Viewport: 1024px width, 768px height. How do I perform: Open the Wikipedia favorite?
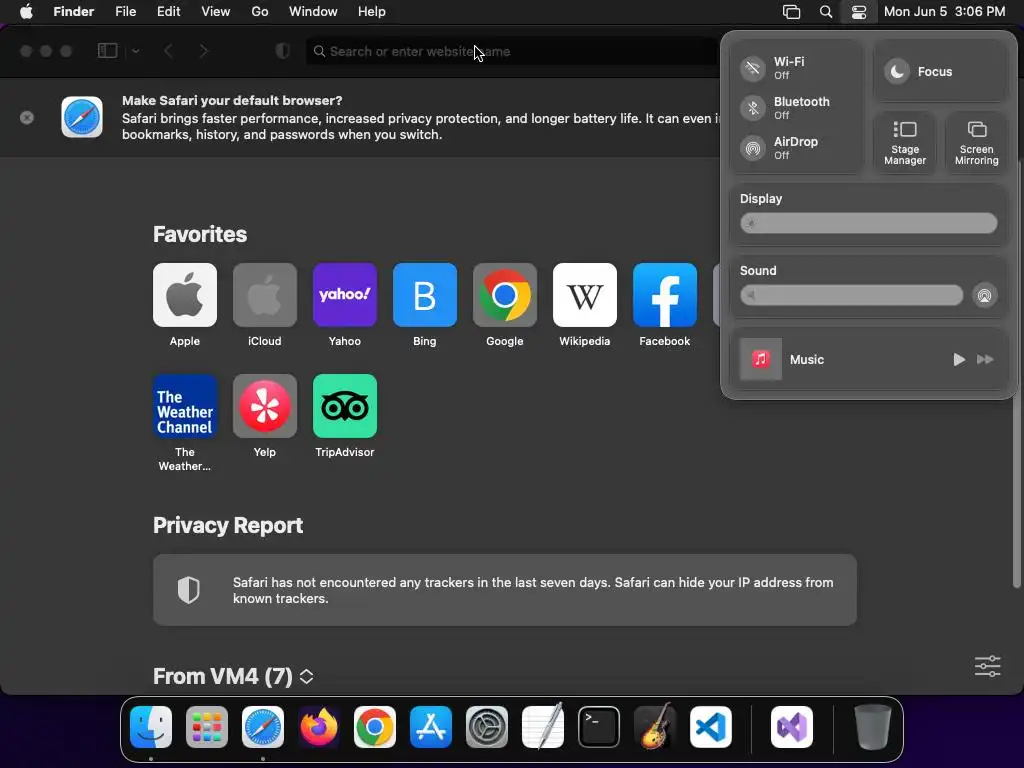(584, 295)
